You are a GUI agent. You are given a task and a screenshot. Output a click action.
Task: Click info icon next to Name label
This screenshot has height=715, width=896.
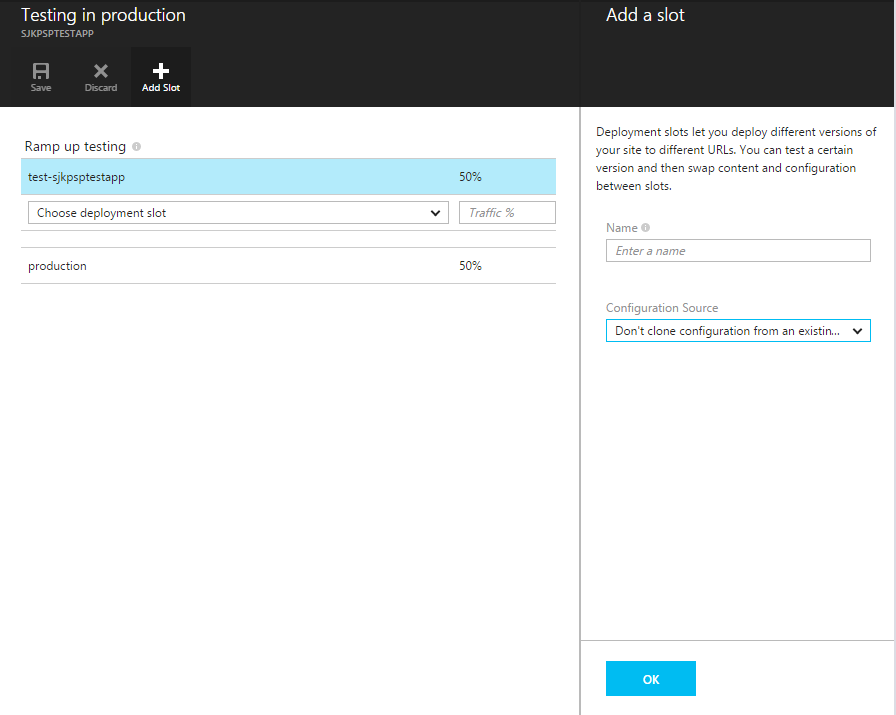646,228
